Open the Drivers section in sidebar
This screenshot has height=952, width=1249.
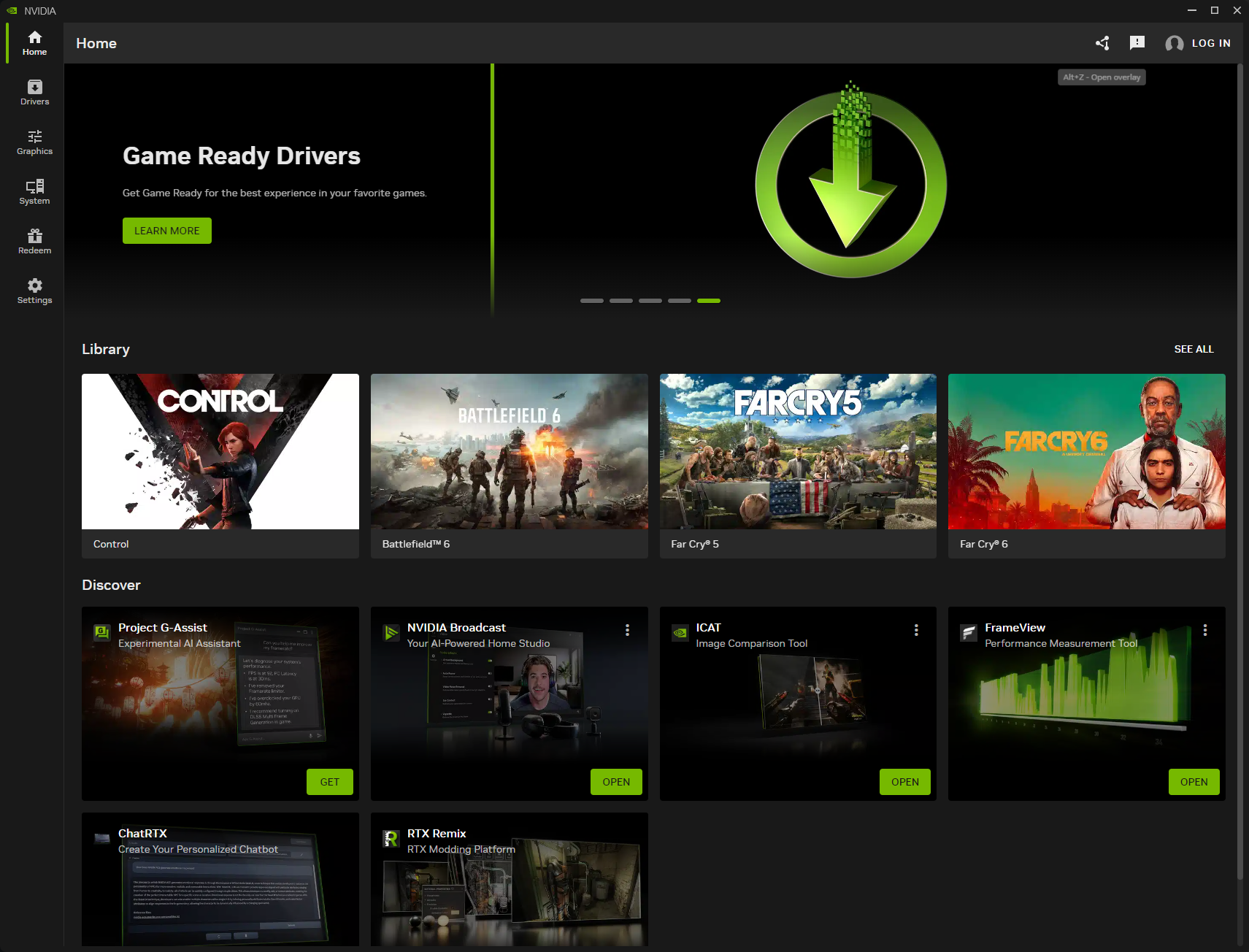(34, 93)
